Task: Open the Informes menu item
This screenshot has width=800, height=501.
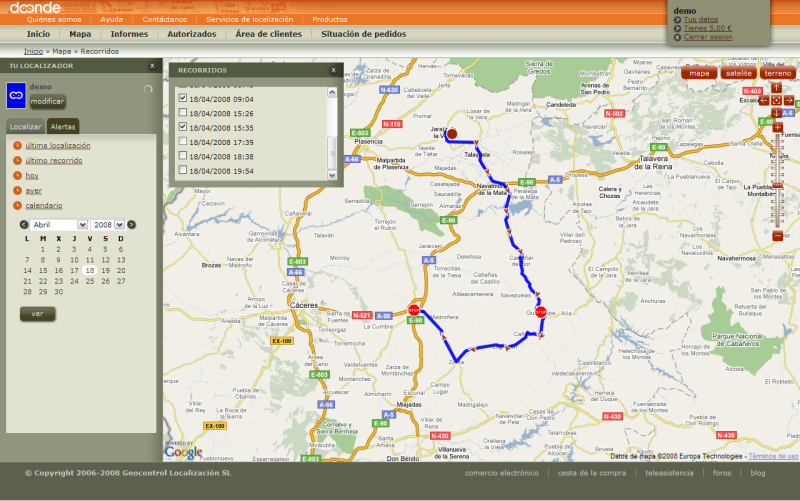Action: point(129,34)
